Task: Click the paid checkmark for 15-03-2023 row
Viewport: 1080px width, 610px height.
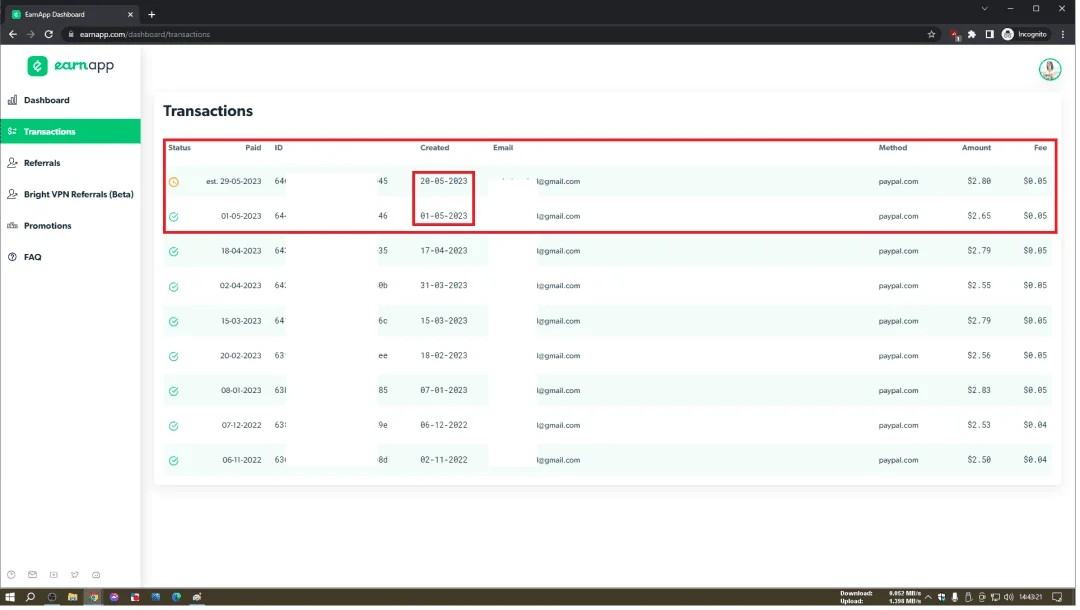Action: tap(174, 322)
